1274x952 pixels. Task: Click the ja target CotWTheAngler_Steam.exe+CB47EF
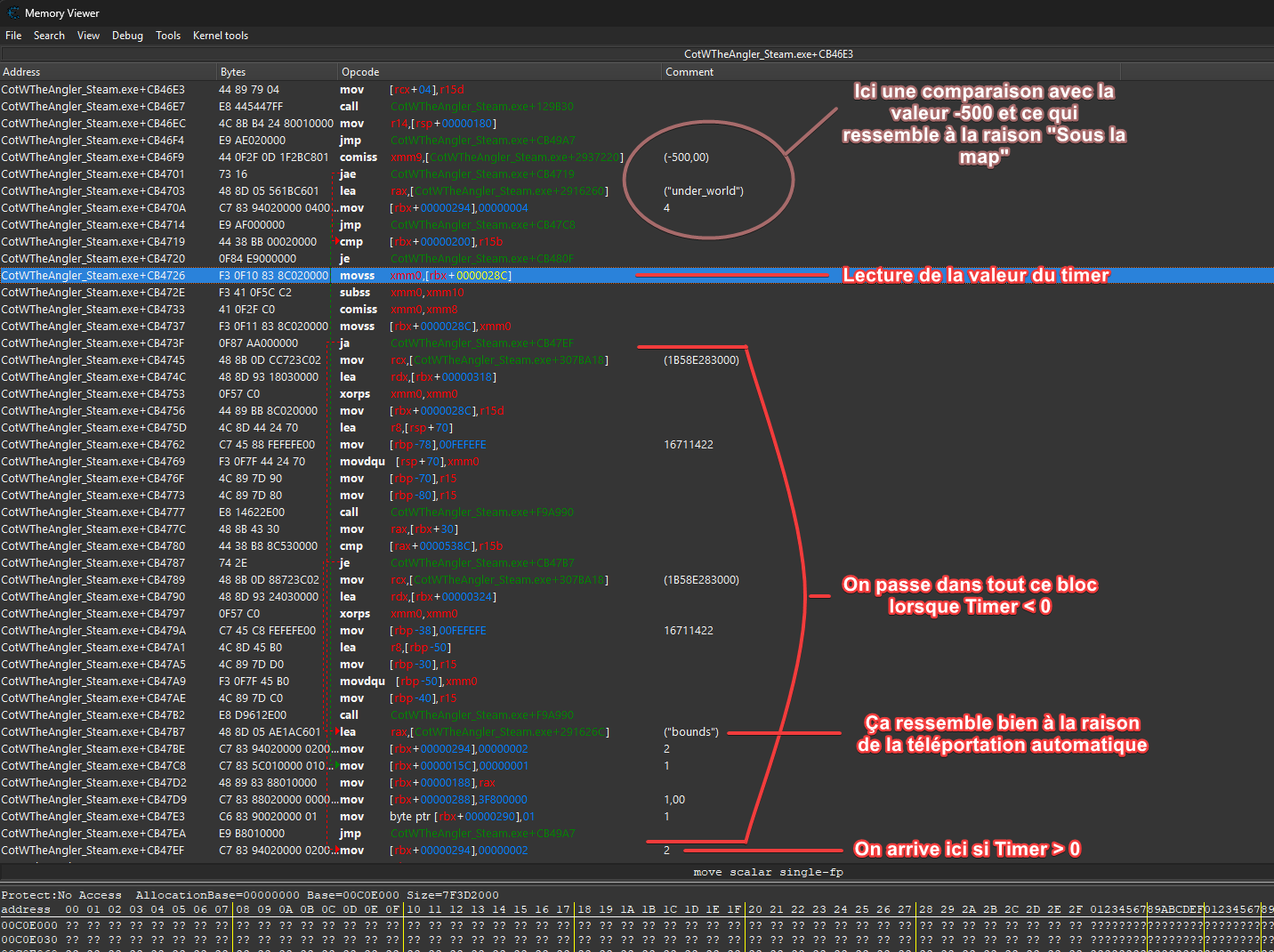pos(482,343)
